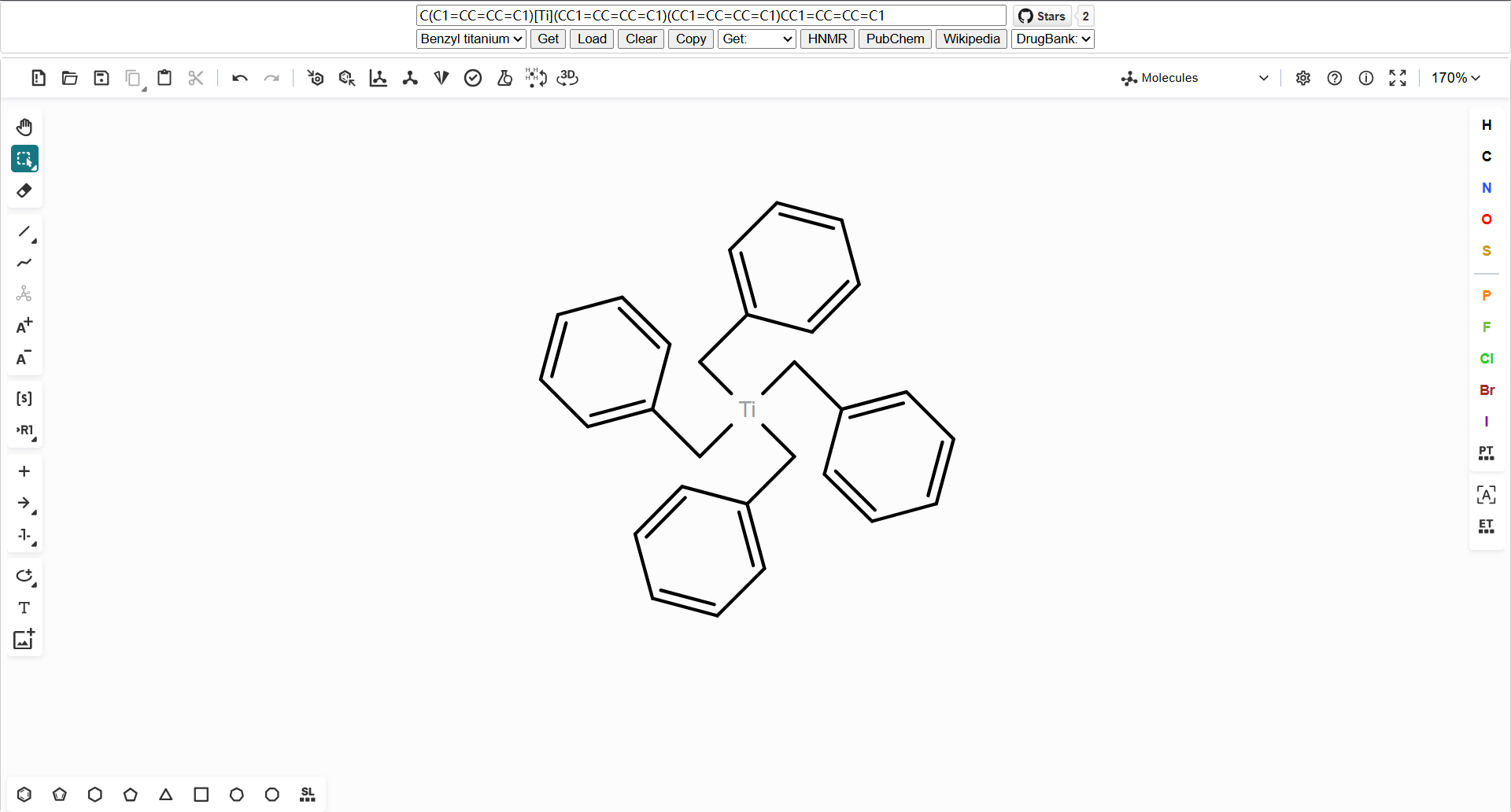Open the Benzyl titanium compound selector
Screen dimensions: 1511x812
470,39
